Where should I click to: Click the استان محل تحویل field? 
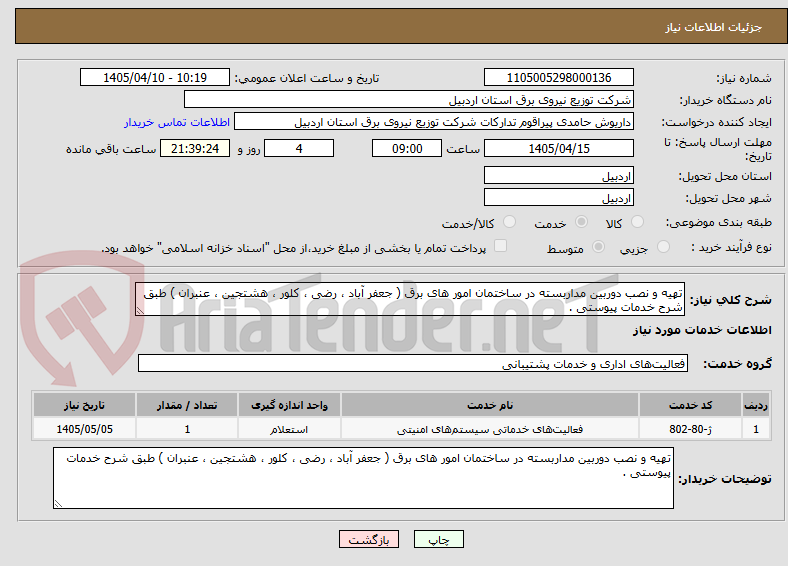click(x=559, y=175)
